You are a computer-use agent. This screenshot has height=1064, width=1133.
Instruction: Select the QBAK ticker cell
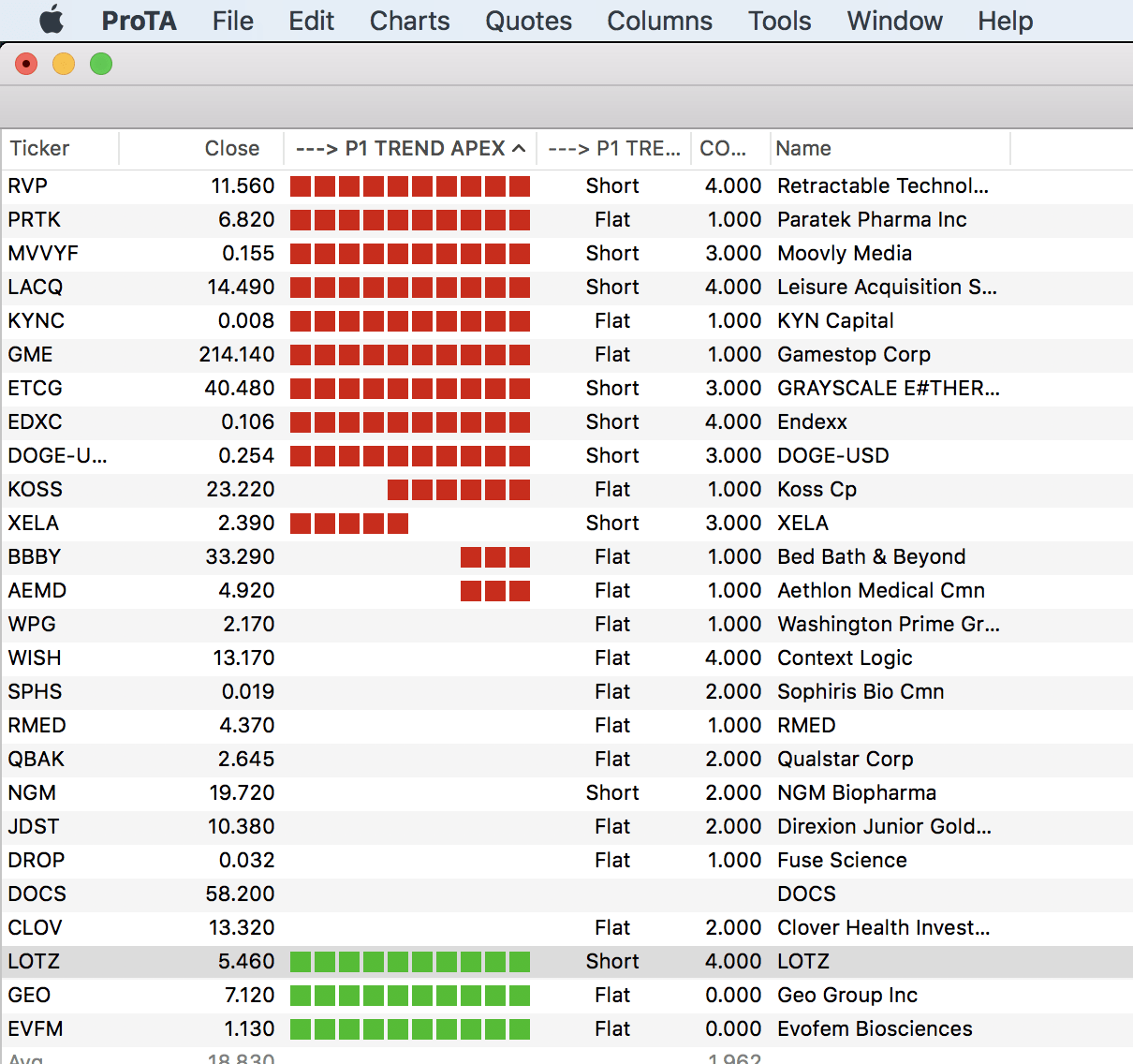coord(37,759)
